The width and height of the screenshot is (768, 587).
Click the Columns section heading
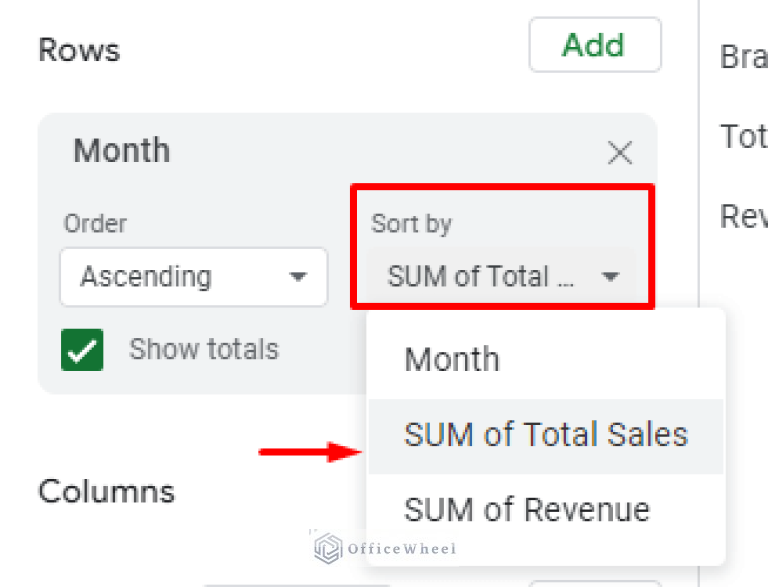pyautogui.click(x=106, y=491)
